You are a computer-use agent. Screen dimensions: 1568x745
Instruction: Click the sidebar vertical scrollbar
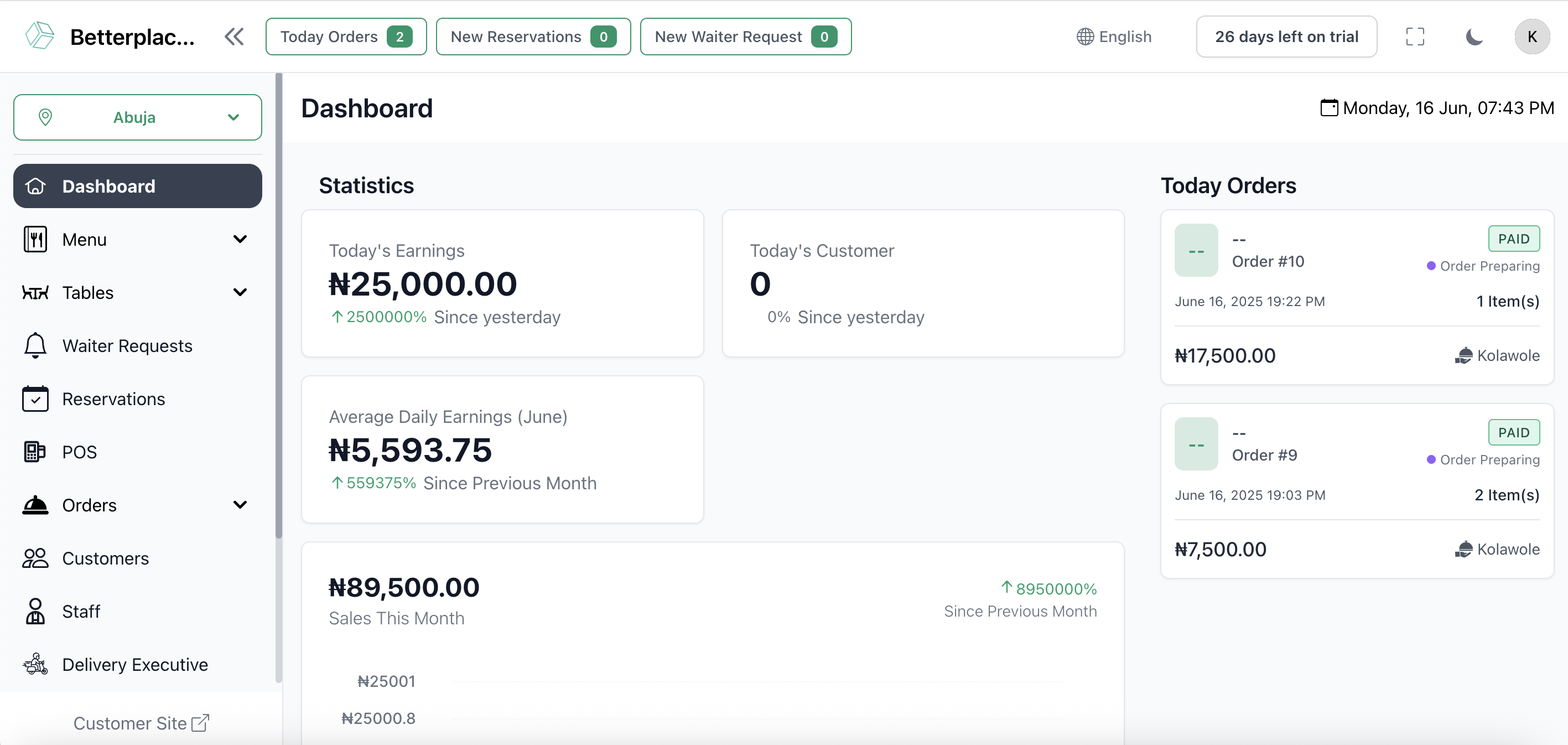tap(279, 304)
